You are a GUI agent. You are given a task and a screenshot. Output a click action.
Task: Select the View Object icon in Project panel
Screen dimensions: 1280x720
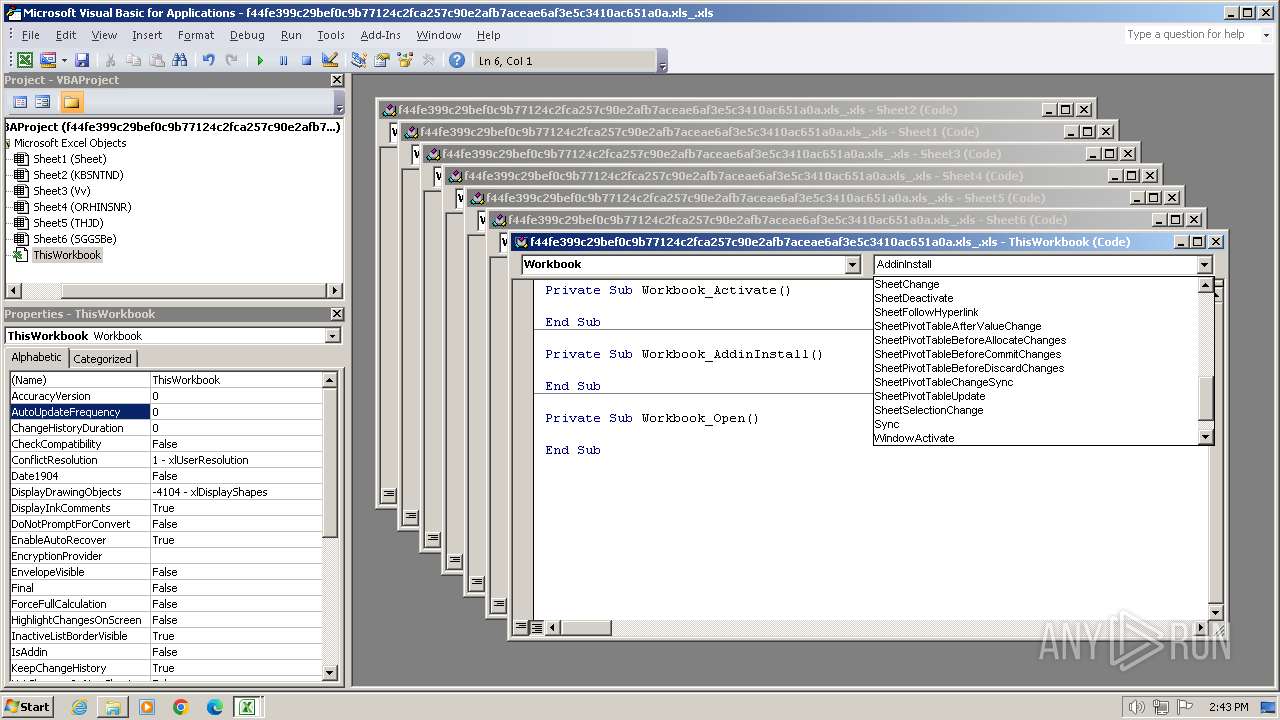pos(43,102)
